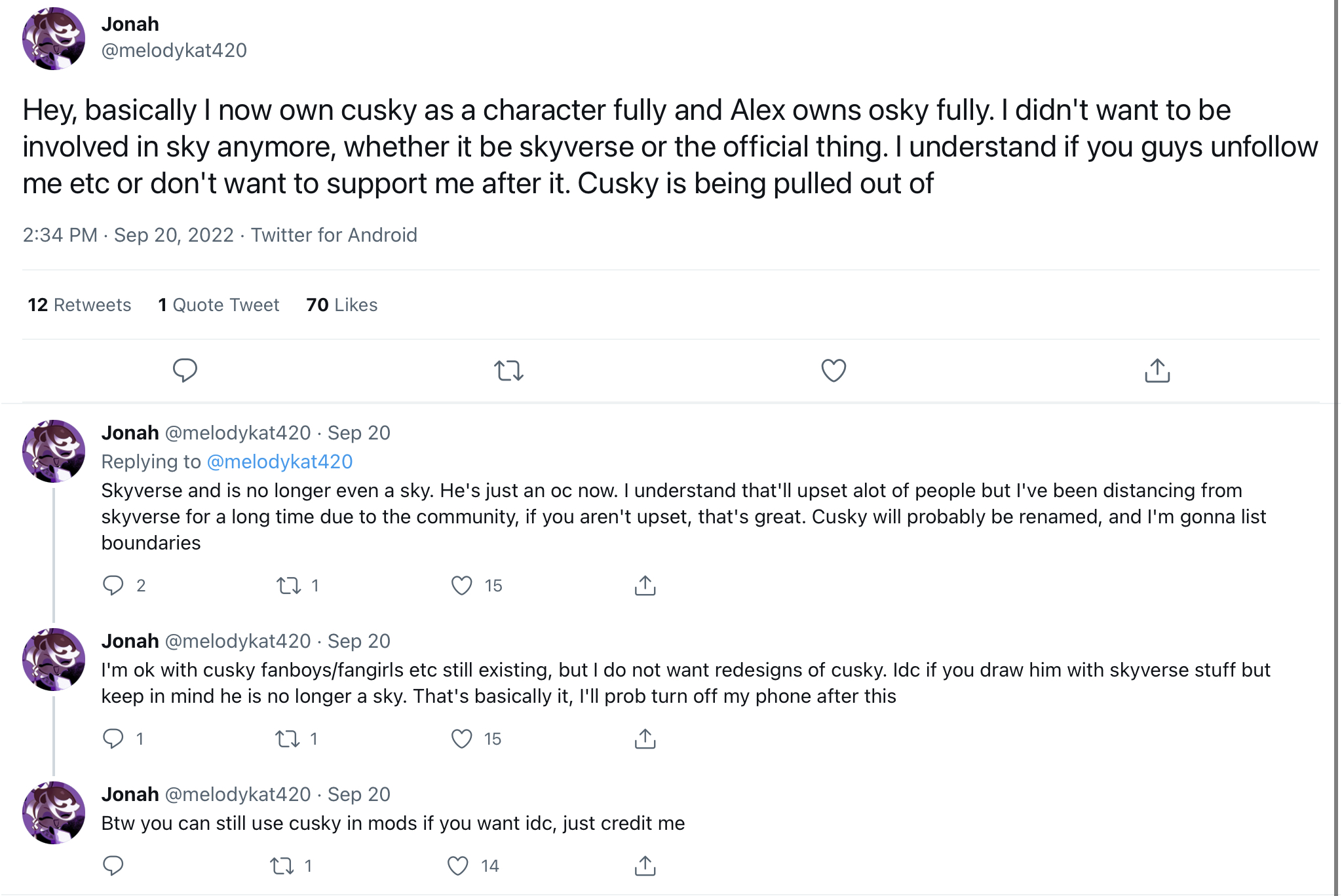Click the 2:34 PM Sep 20, 2022 timestamp

coord(128,234)
